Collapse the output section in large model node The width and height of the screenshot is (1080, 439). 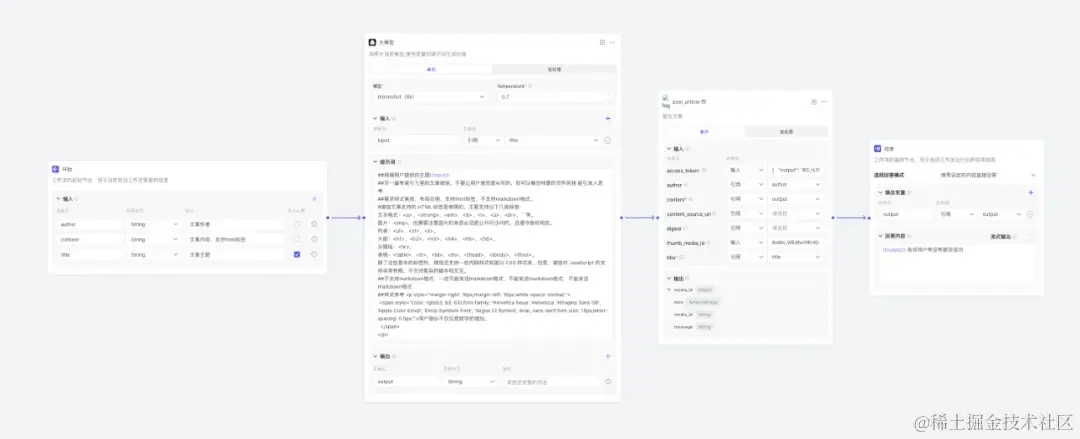(375, 356)
